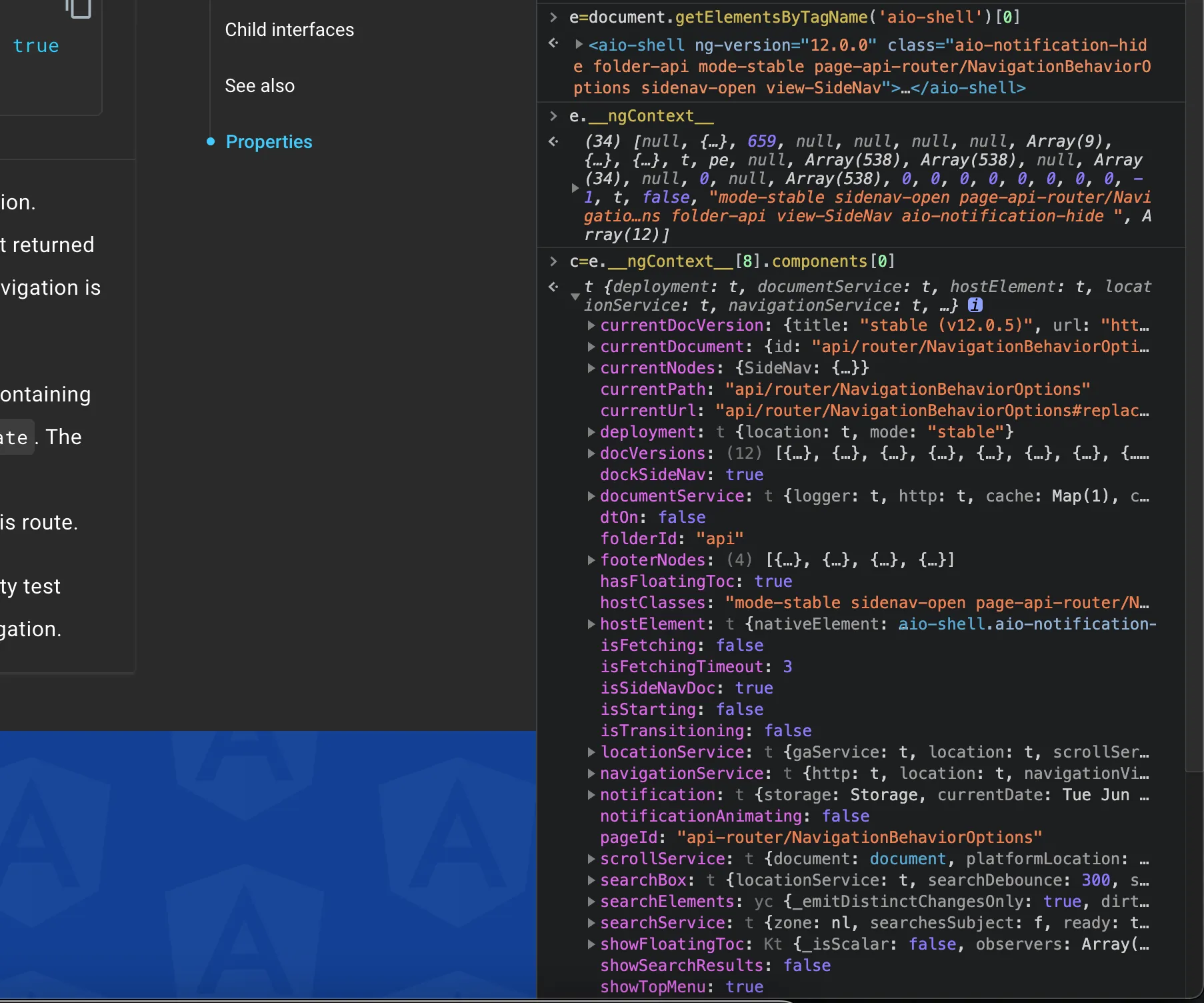Expand the footerNodes array

pos(591,560)
